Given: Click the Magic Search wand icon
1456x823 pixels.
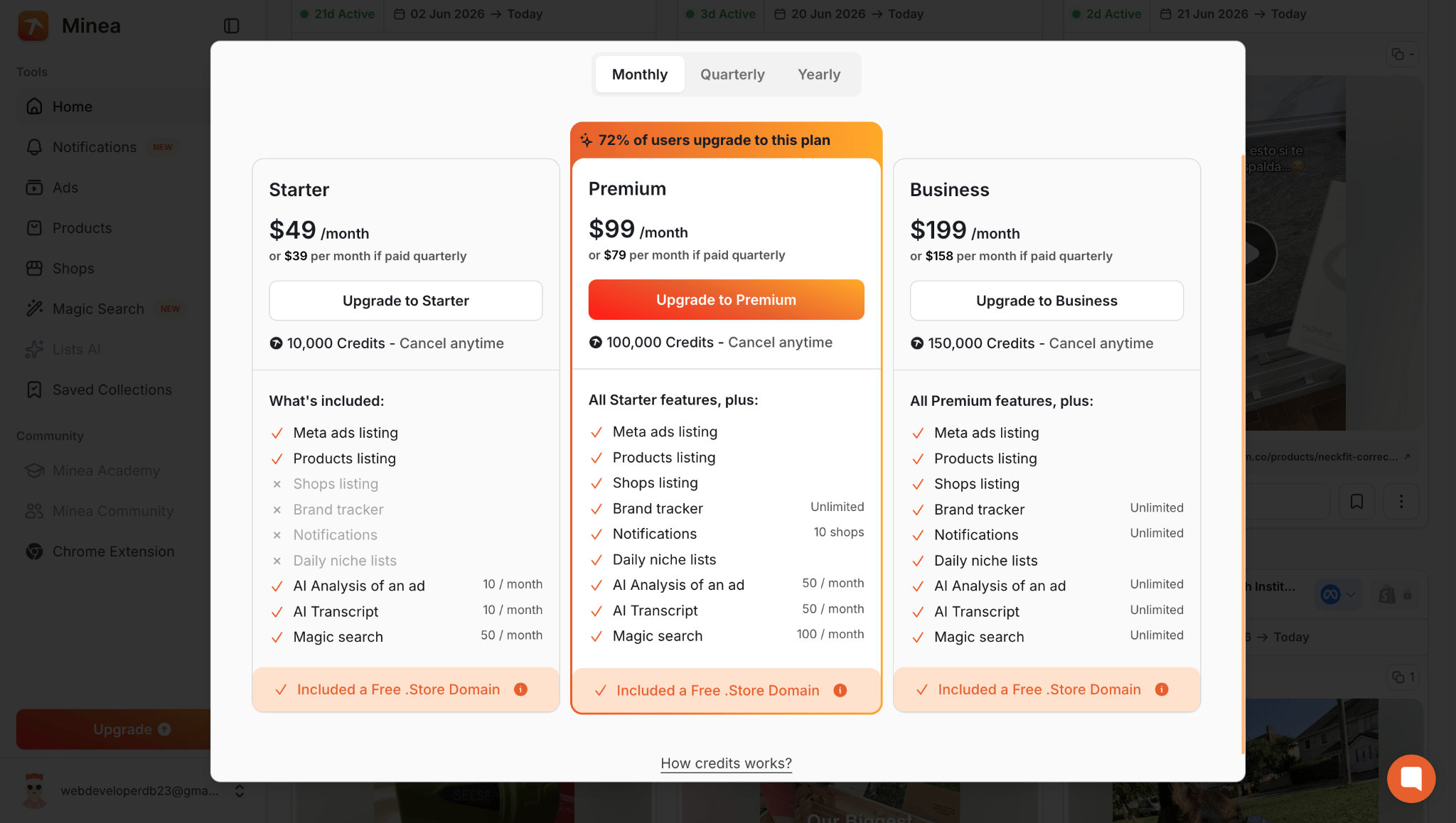Looking at the screenshot, I should click(34, 308).
